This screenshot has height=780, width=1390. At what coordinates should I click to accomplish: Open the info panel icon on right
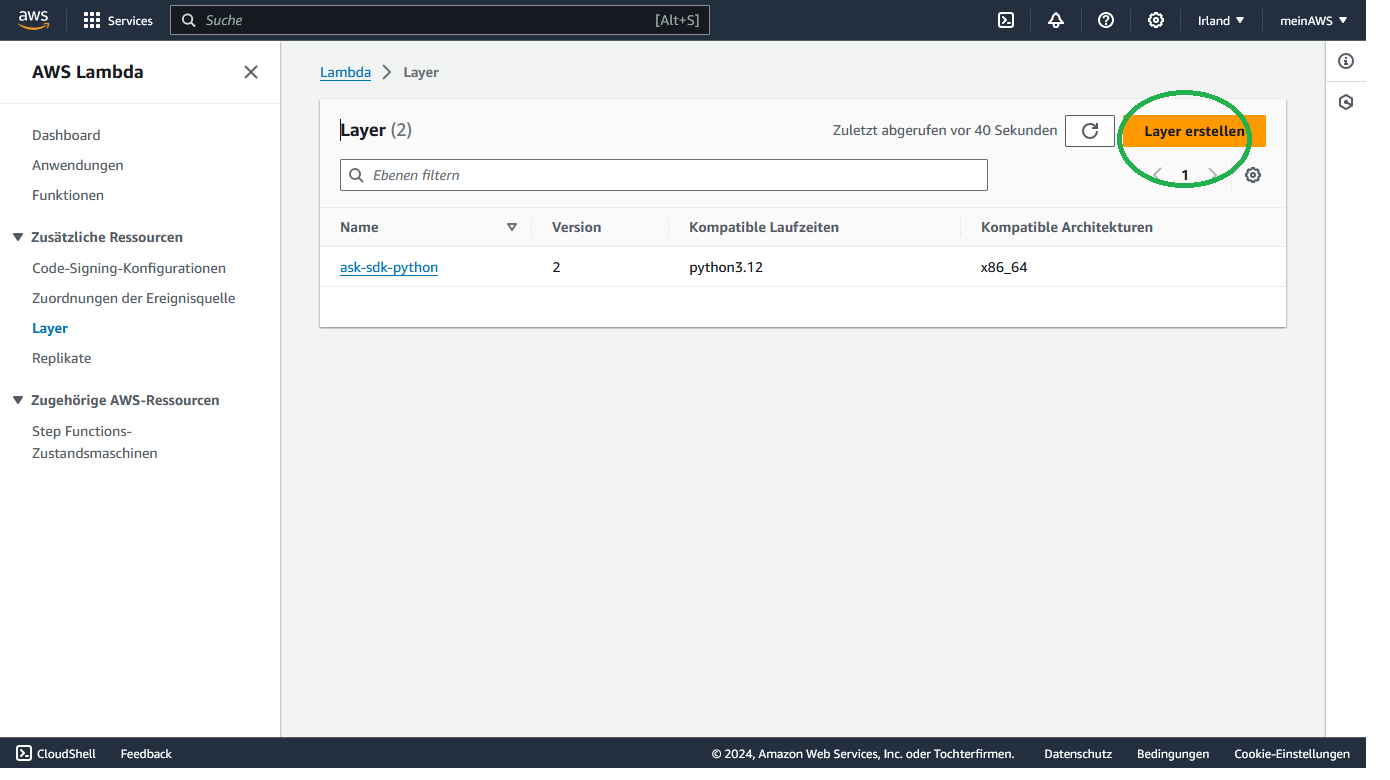[1346, 61]
